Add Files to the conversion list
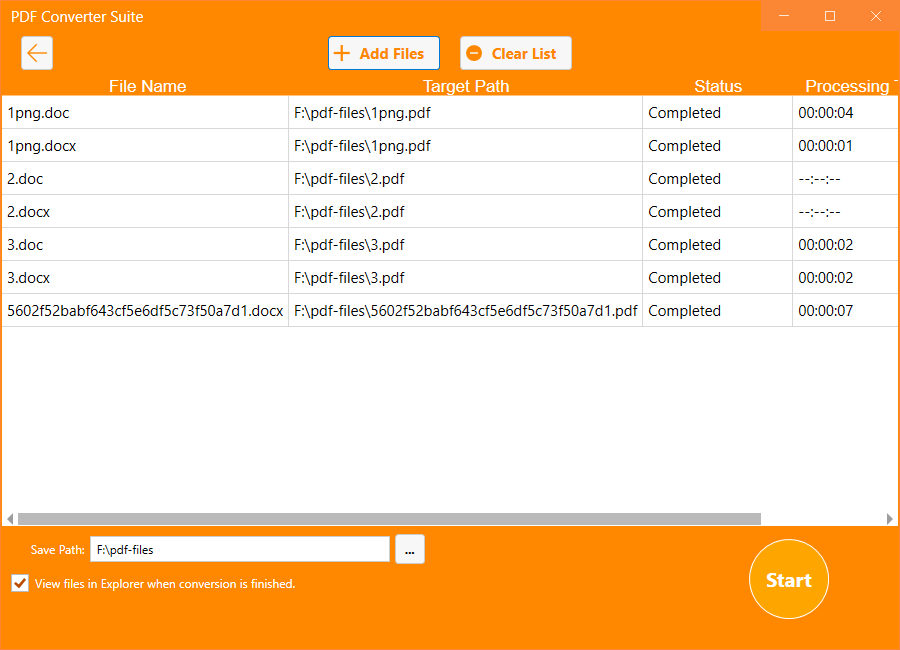The width and height of the screenshot is (900, 650). (383, 52)
